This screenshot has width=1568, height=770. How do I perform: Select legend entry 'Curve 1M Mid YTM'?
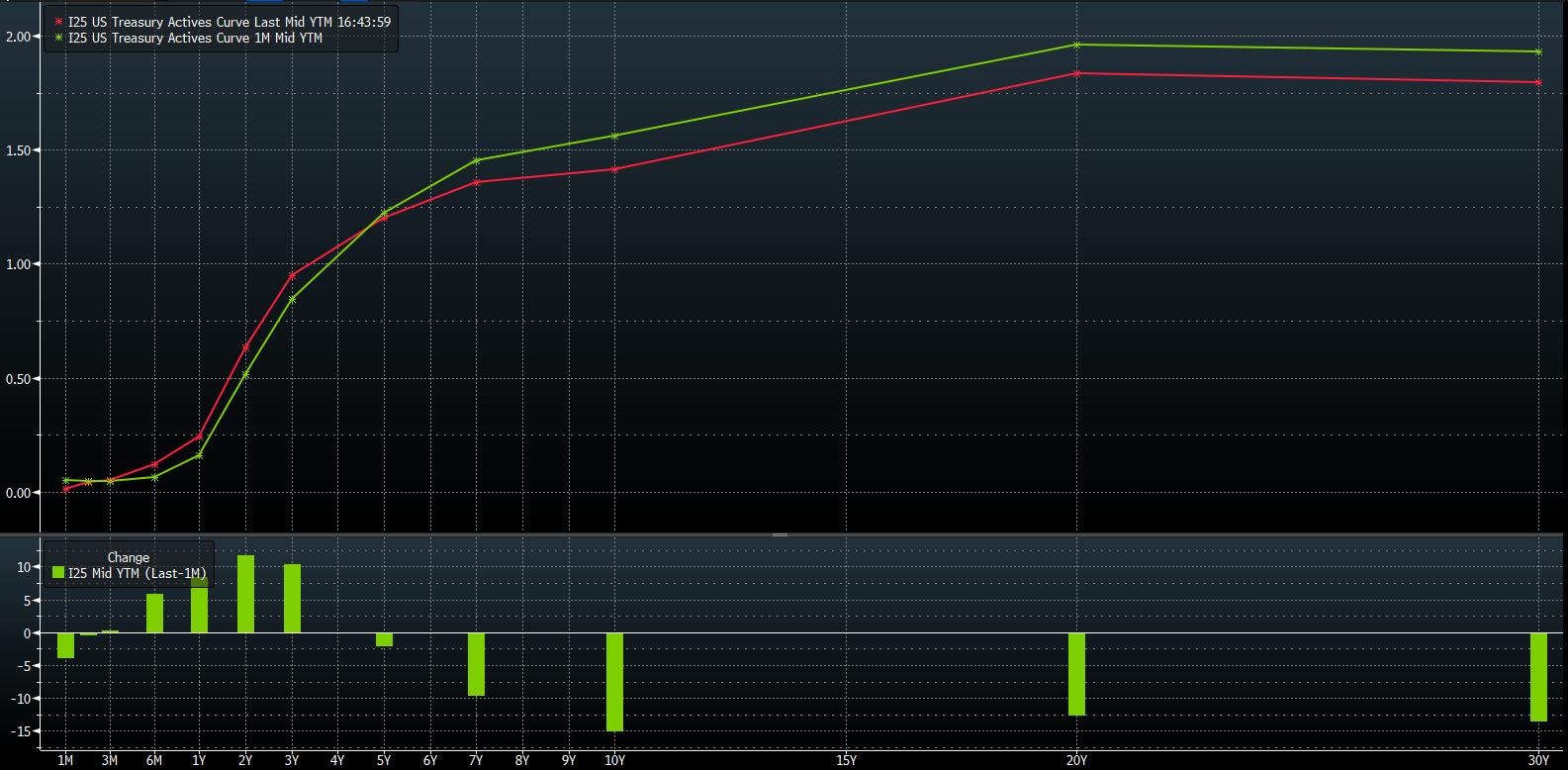coord(195,38)
